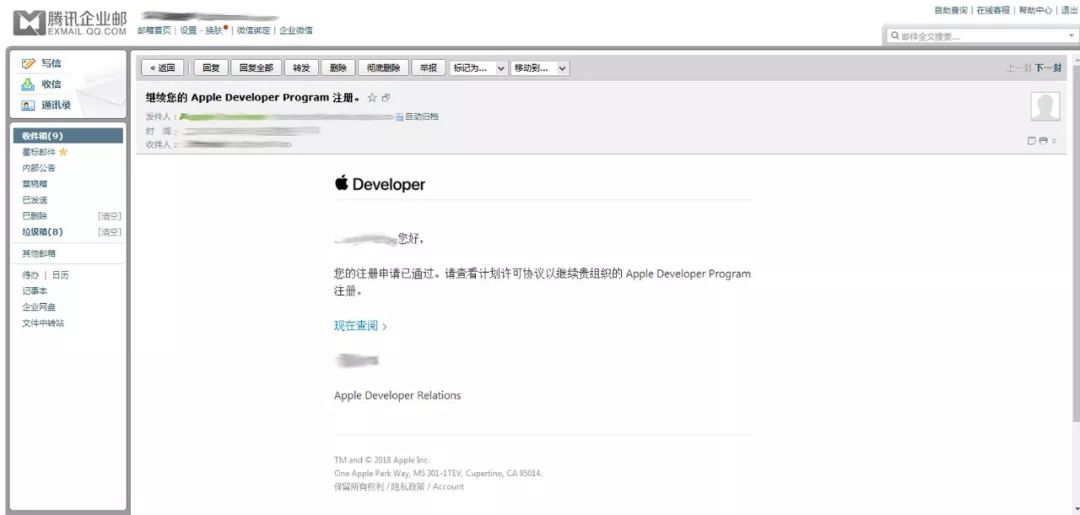Open 其他邮箱 other mailboxes
Viewport: 1080px width, 515px height.
39,253
